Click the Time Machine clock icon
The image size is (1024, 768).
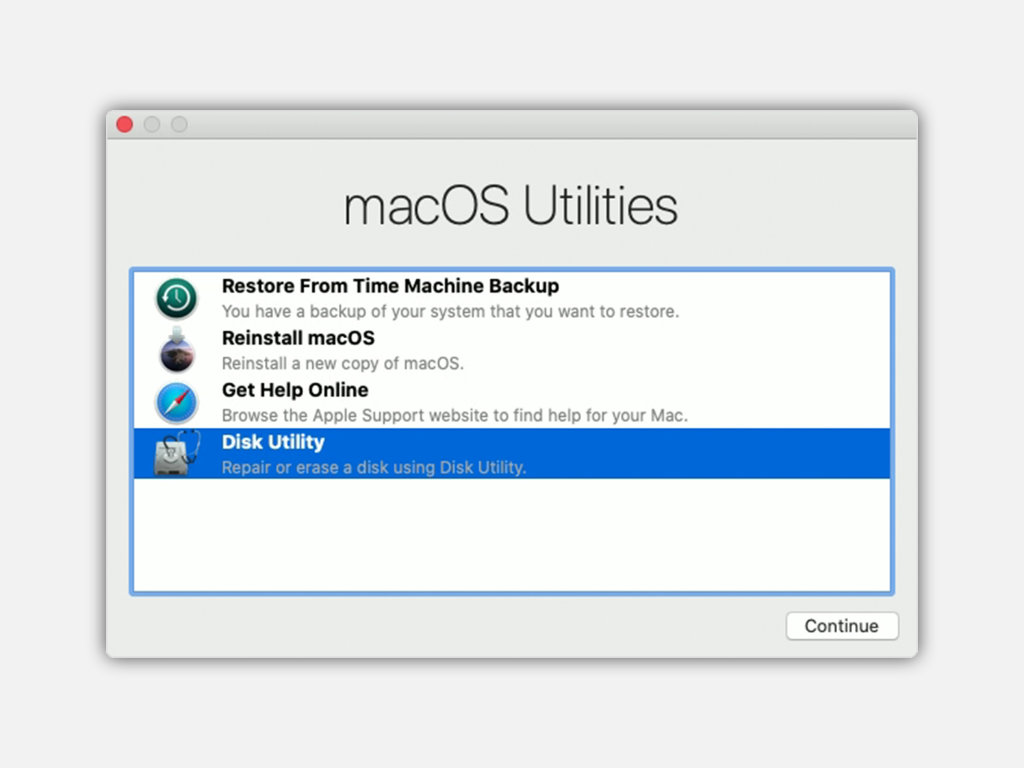click(x=176, y=298)
